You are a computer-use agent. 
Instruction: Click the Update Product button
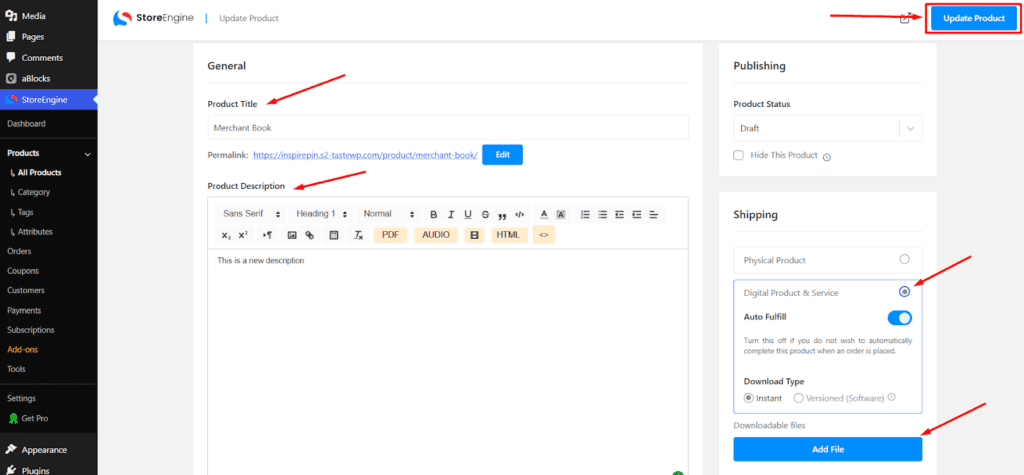(x=973, y=18)
